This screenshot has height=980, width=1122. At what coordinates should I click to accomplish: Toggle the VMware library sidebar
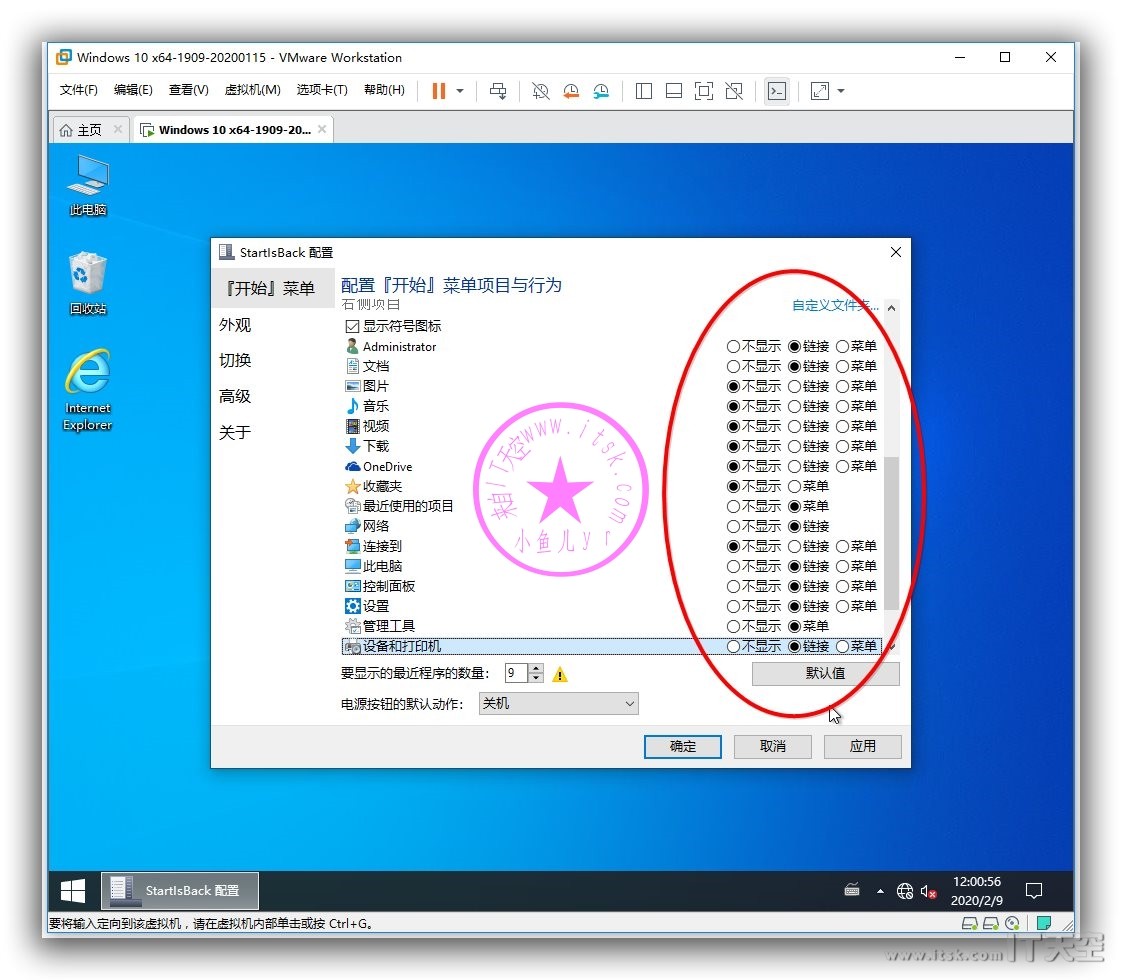pos(643,91)
